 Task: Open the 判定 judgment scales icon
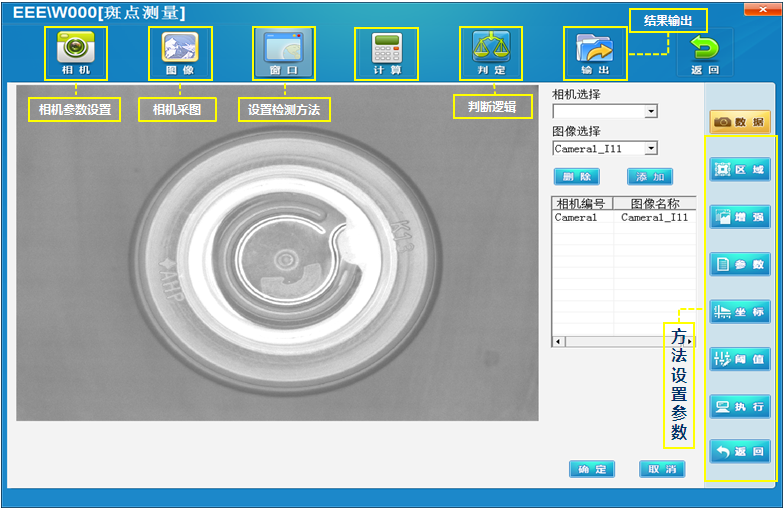491,54
